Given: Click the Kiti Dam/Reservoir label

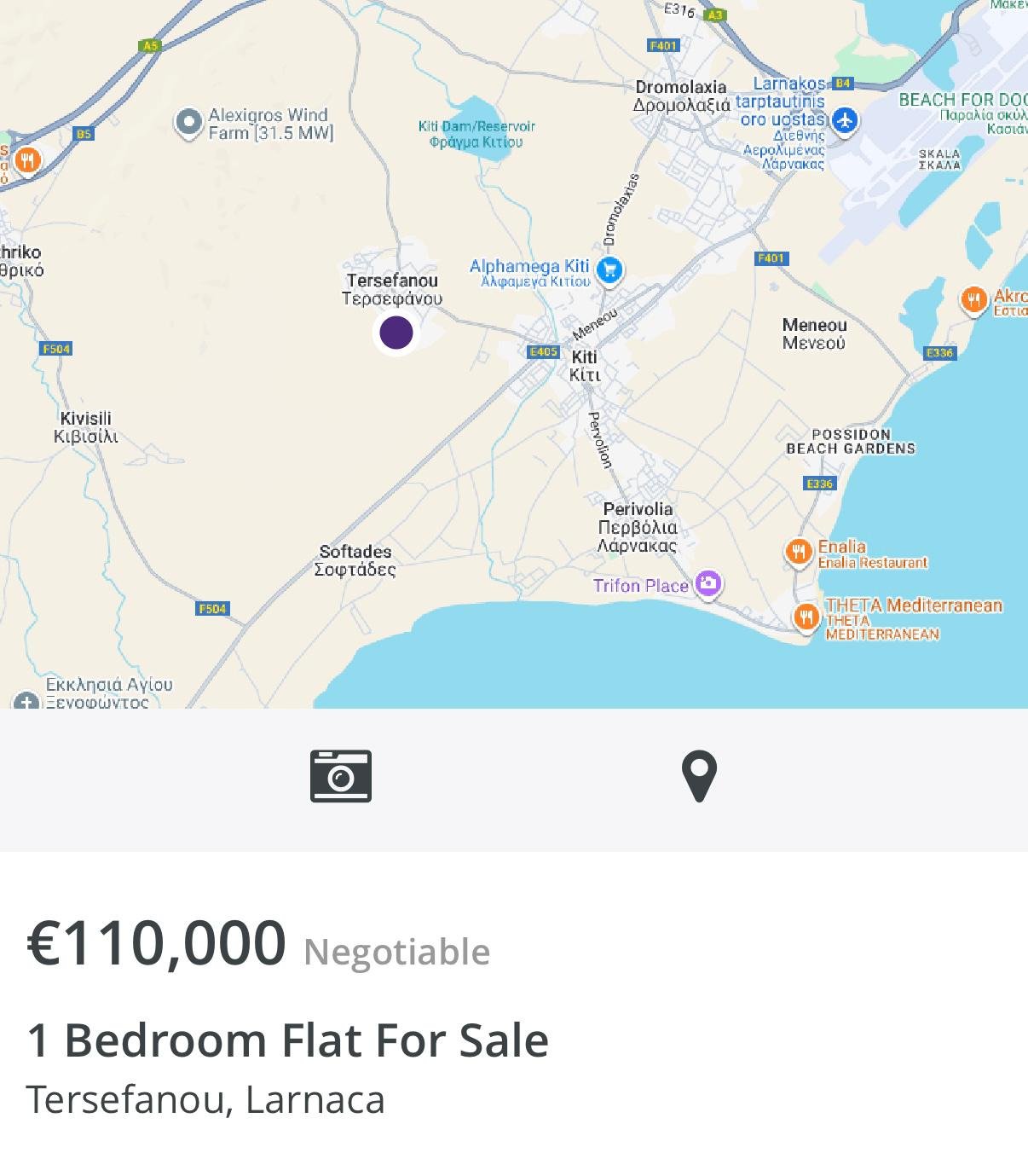Looking at the screenshot, I should 476,134.
